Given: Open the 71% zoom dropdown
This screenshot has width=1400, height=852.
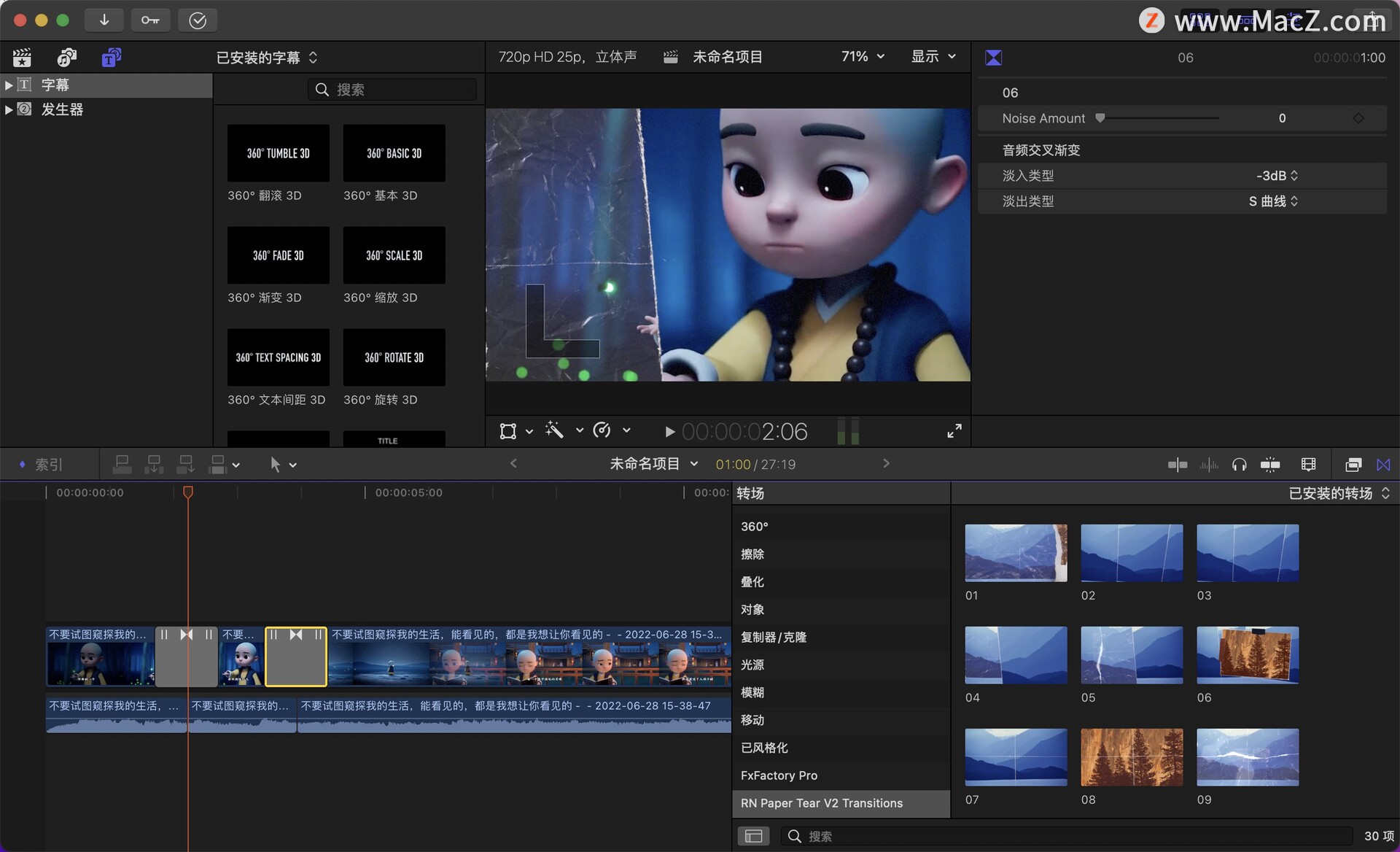Looking at the screenshot, I should tap(863, 56).
